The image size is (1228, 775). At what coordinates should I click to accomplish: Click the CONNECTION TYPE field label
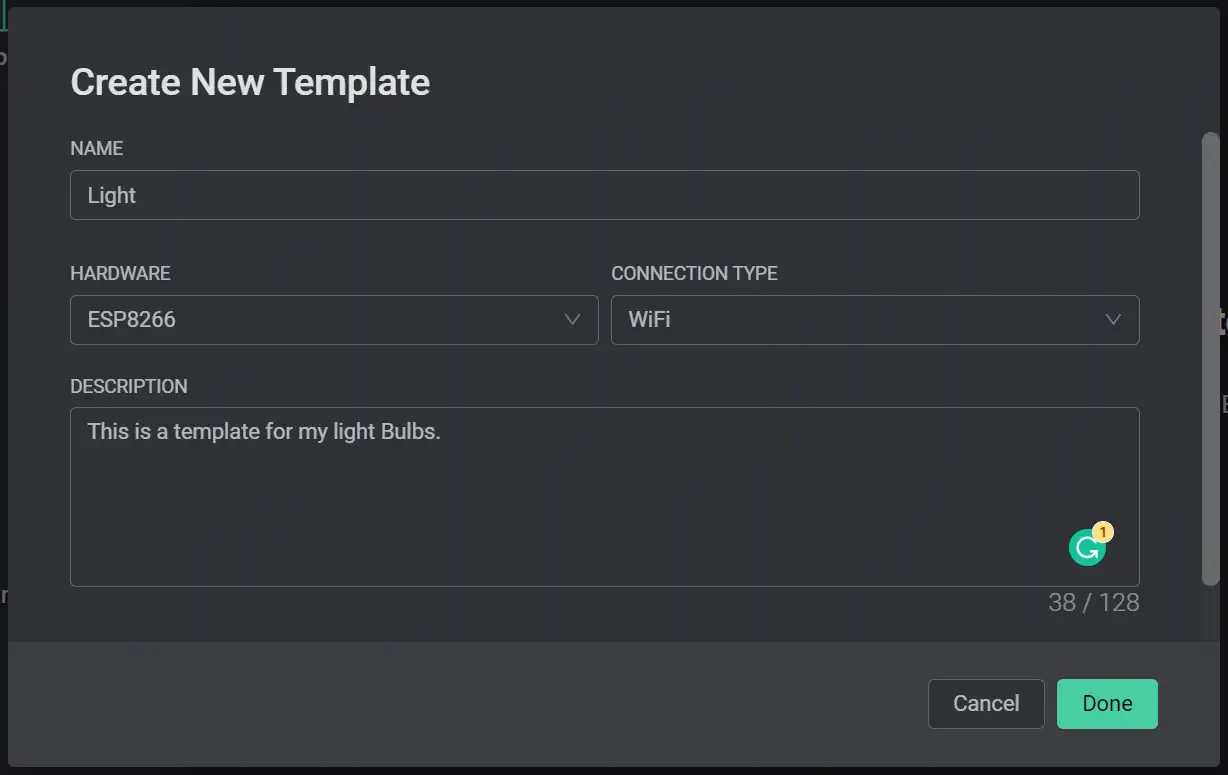694,273
